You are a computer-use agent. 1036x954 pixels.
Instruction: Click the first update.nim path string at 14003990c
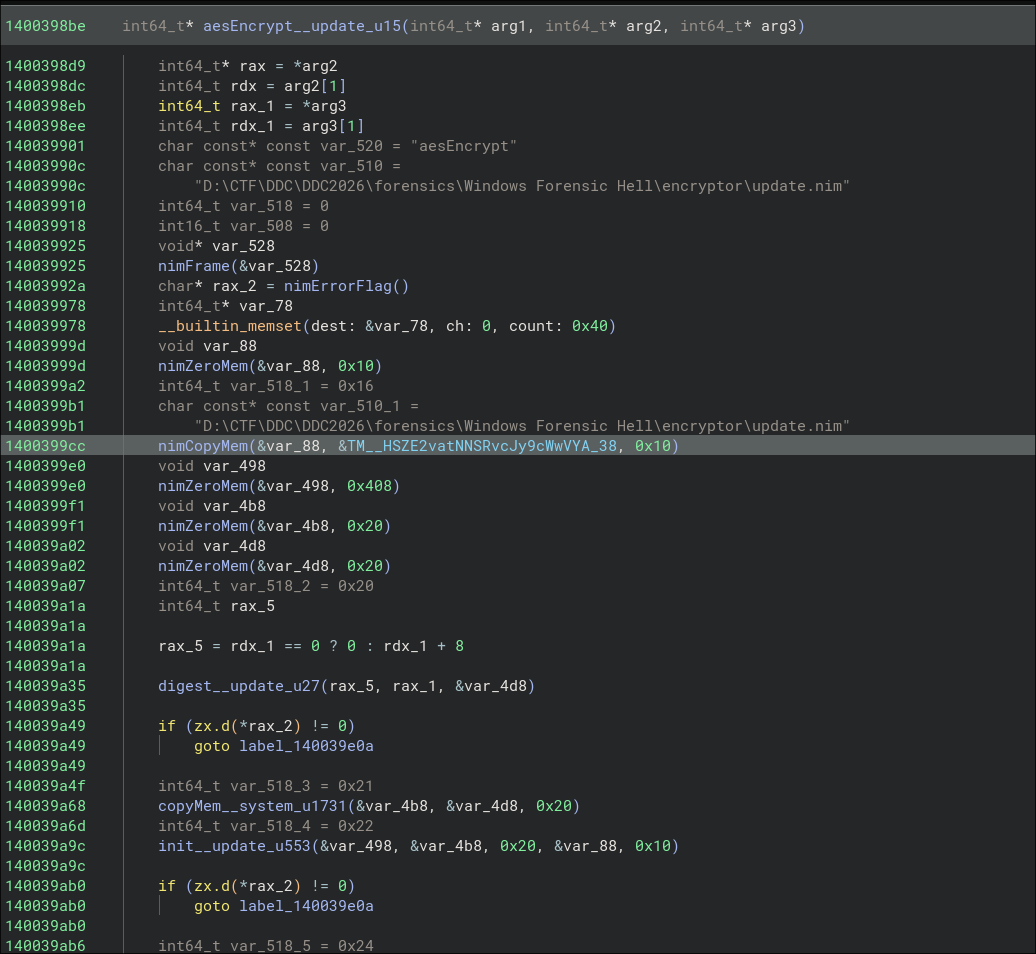tap(521, 186)
